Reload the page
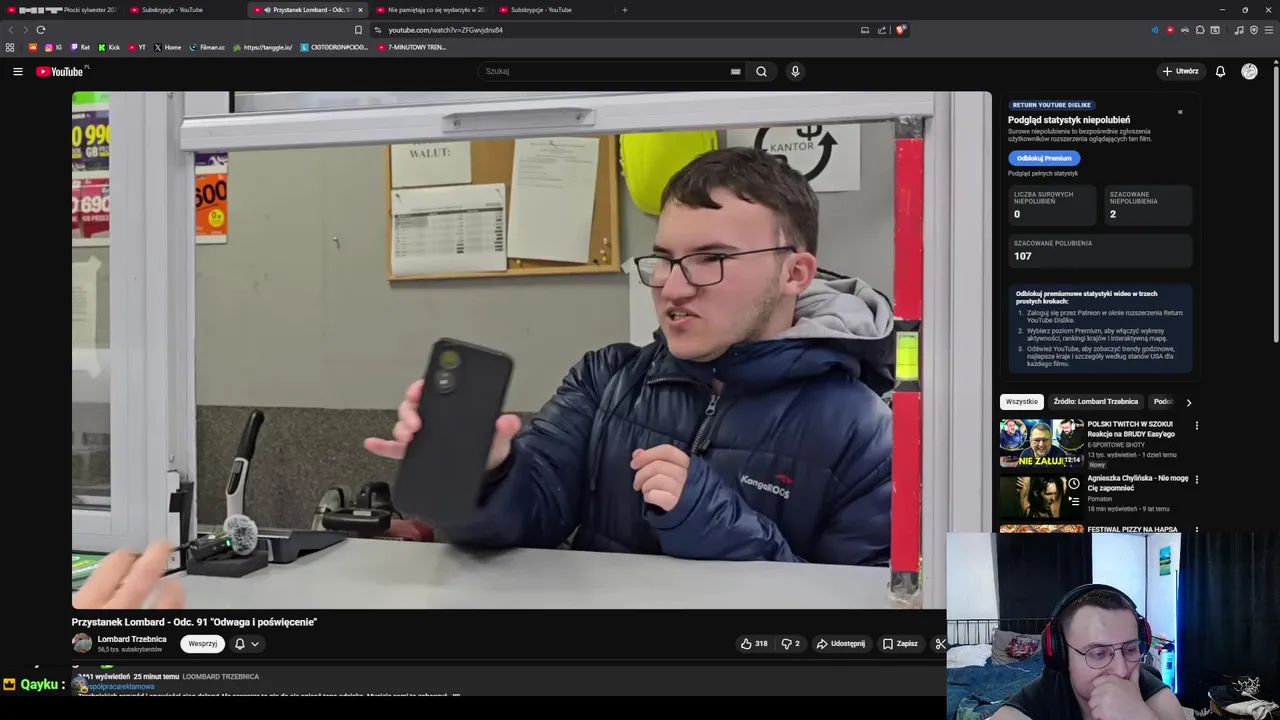This screenshot has width=1280, height=720. pos(41,30)
